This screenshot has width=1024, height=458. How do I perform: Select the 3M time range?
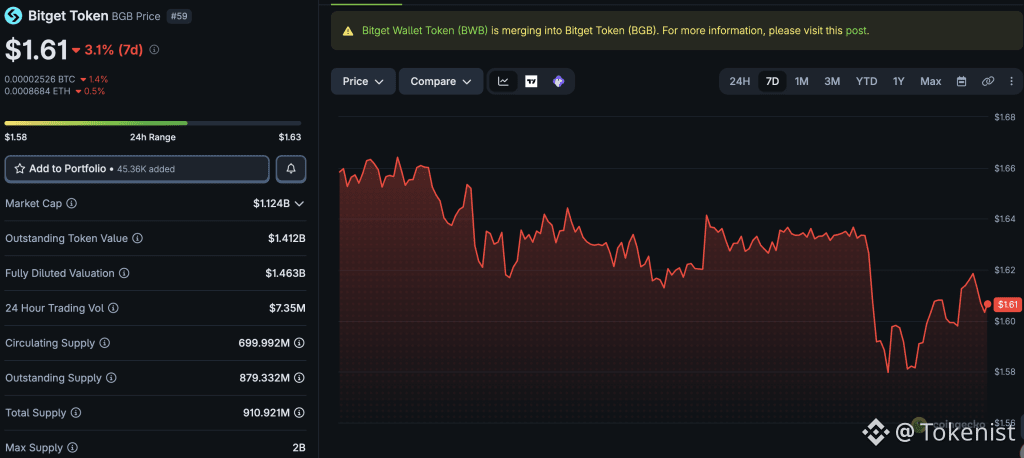point(832,81)
